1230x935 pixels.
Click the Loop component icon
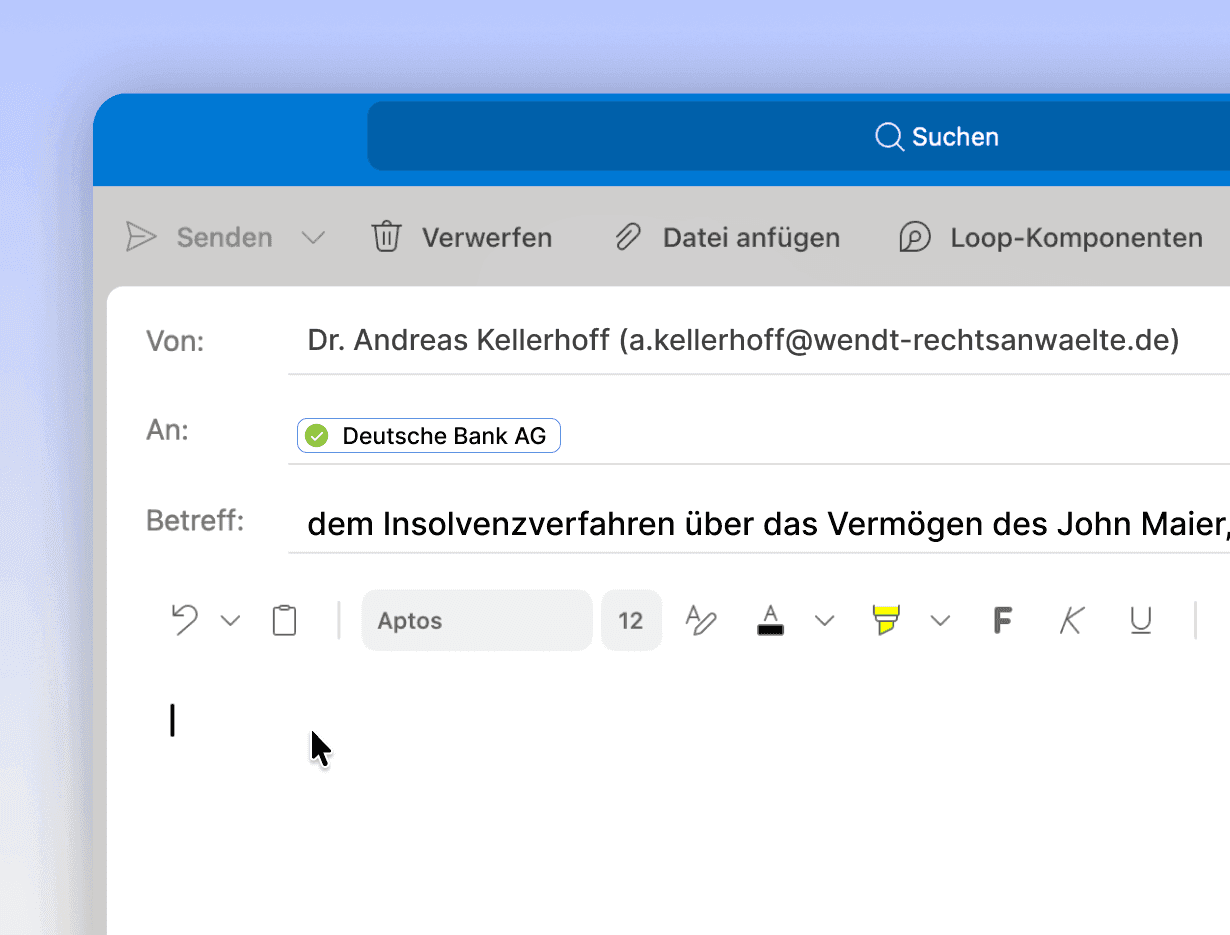915,237
